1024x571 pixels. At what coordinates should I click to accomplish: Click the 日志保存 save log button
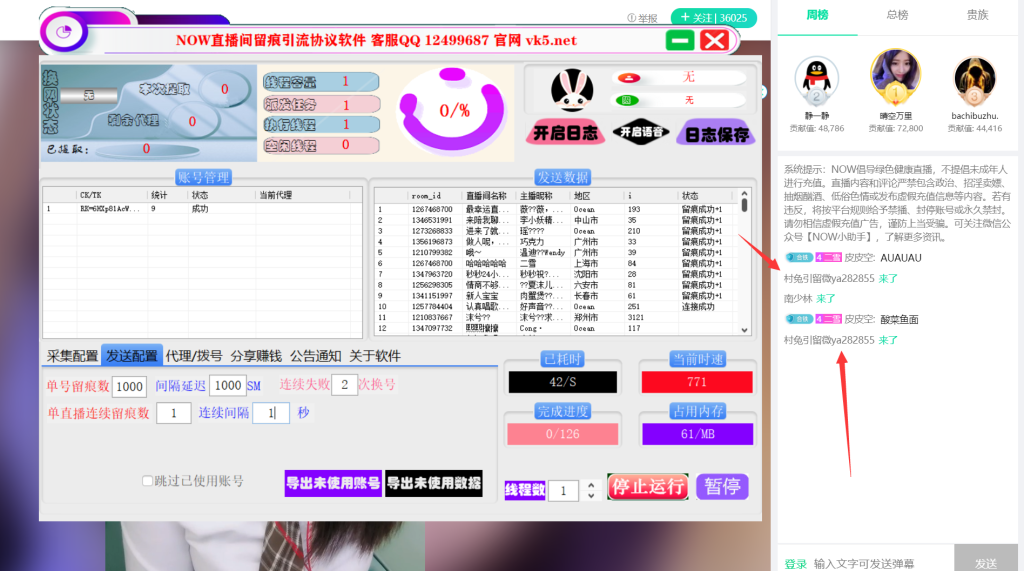(716, 133)
